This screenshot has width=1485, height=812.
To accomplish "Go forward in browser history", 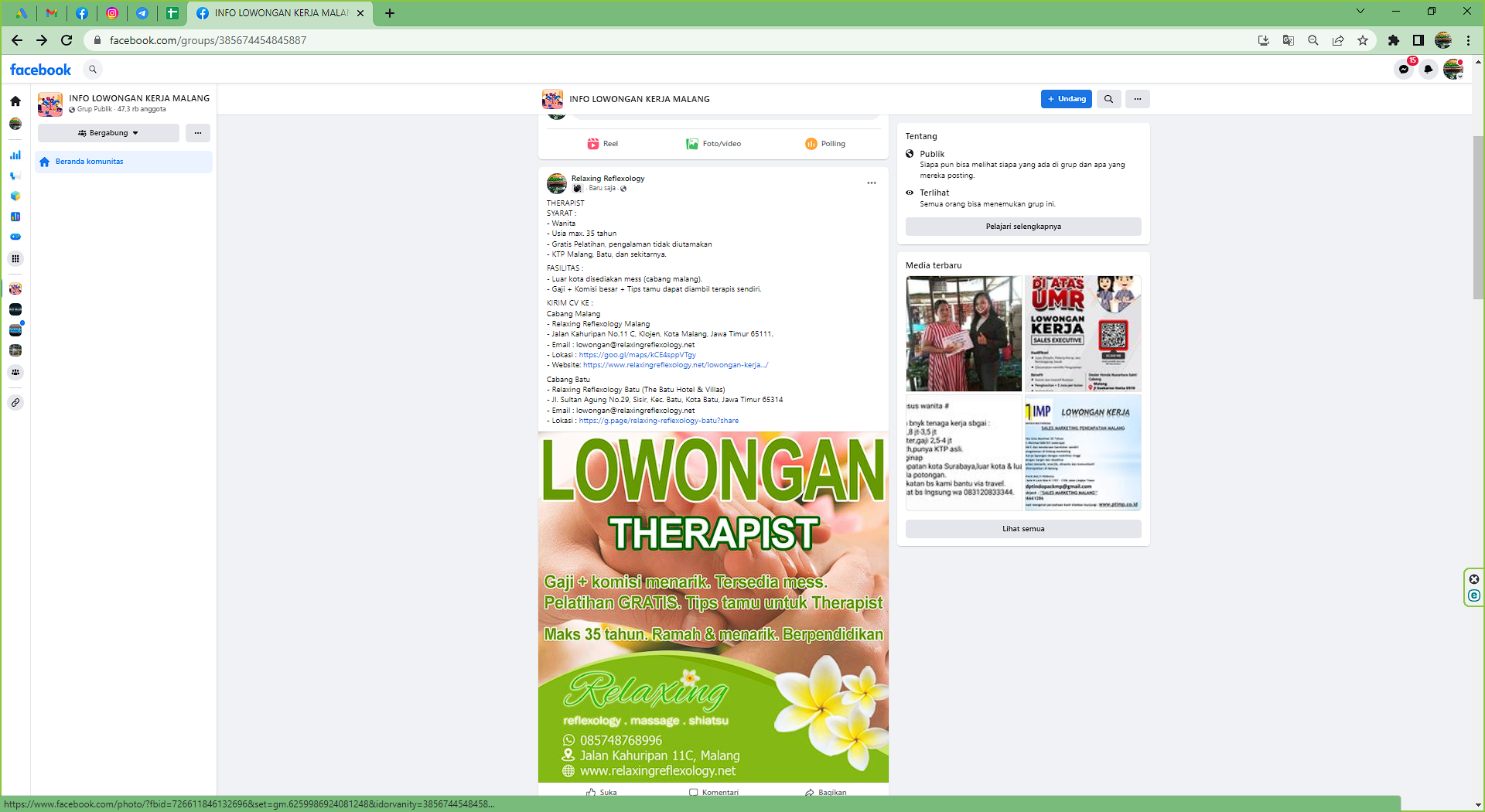I will tap(42, 40).
